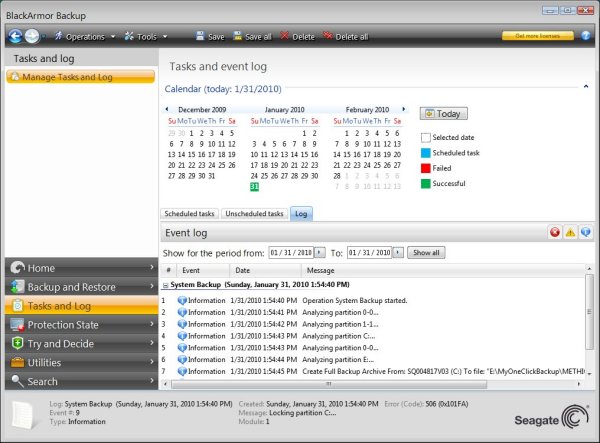Select Manage Tasks and Log
Screen dimensions: 600x443
(81, 77)
